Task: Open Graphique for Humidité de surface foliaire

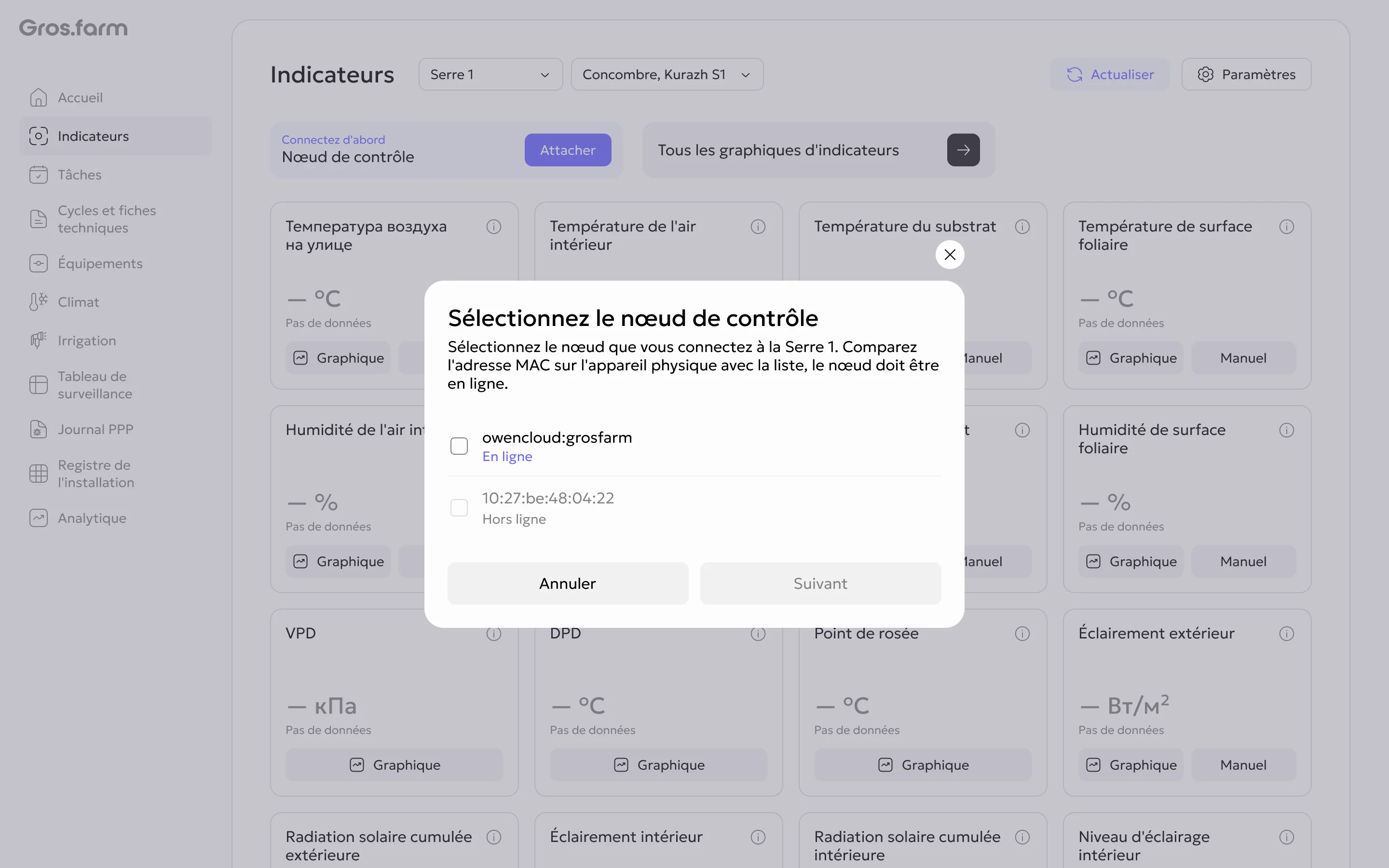Action: click(x=1130, y=561)
